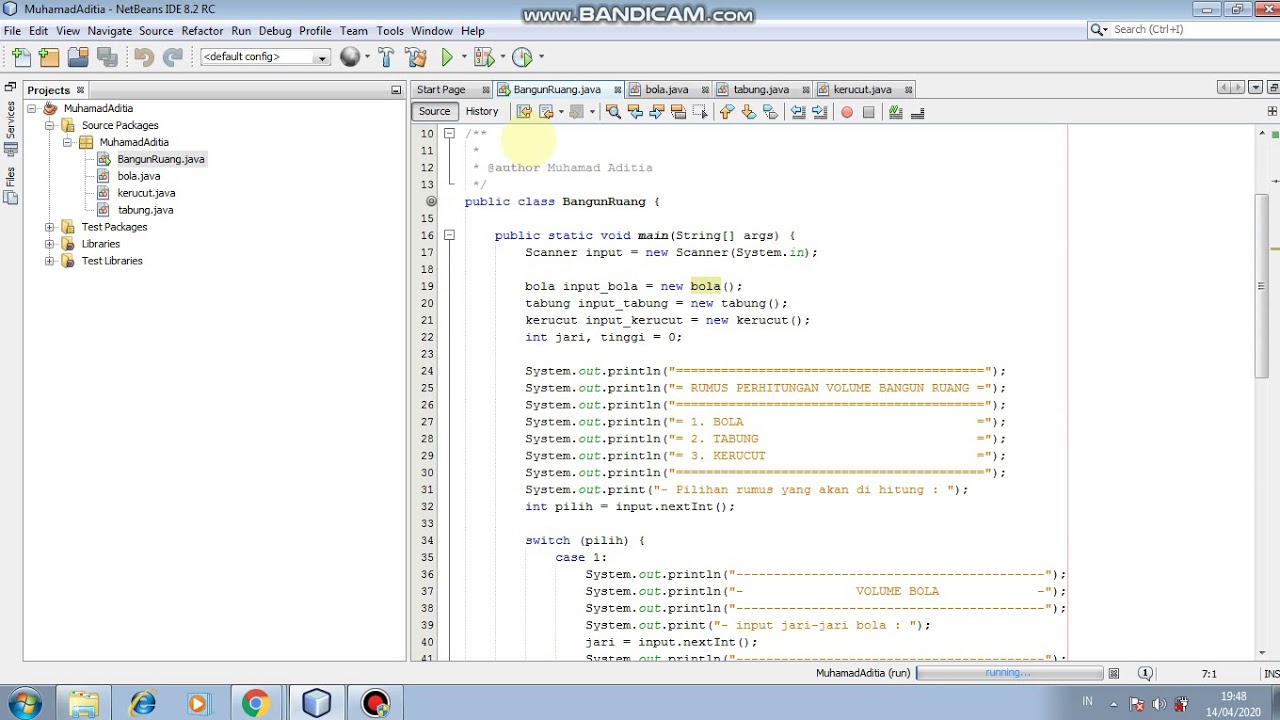The height and width of the screenshot is (720, 1280).
Task: Click the Clean and Build icon
Action: click(x=416, y=58)
